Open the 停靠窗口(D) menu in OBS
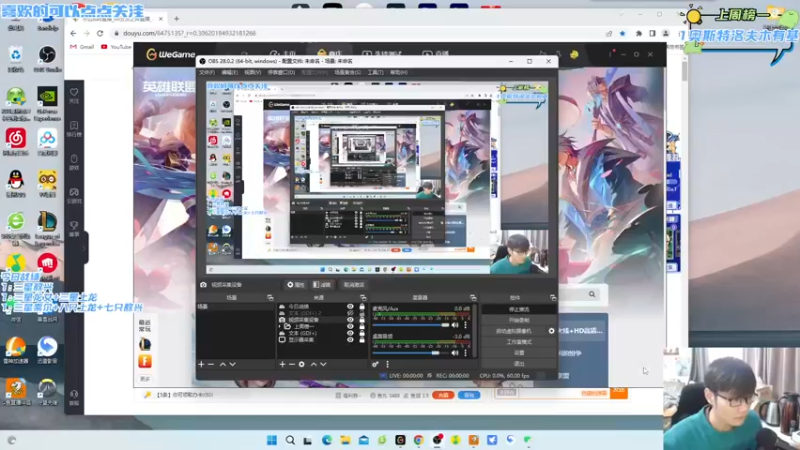800x450 pixels. [x=281, y=72]
